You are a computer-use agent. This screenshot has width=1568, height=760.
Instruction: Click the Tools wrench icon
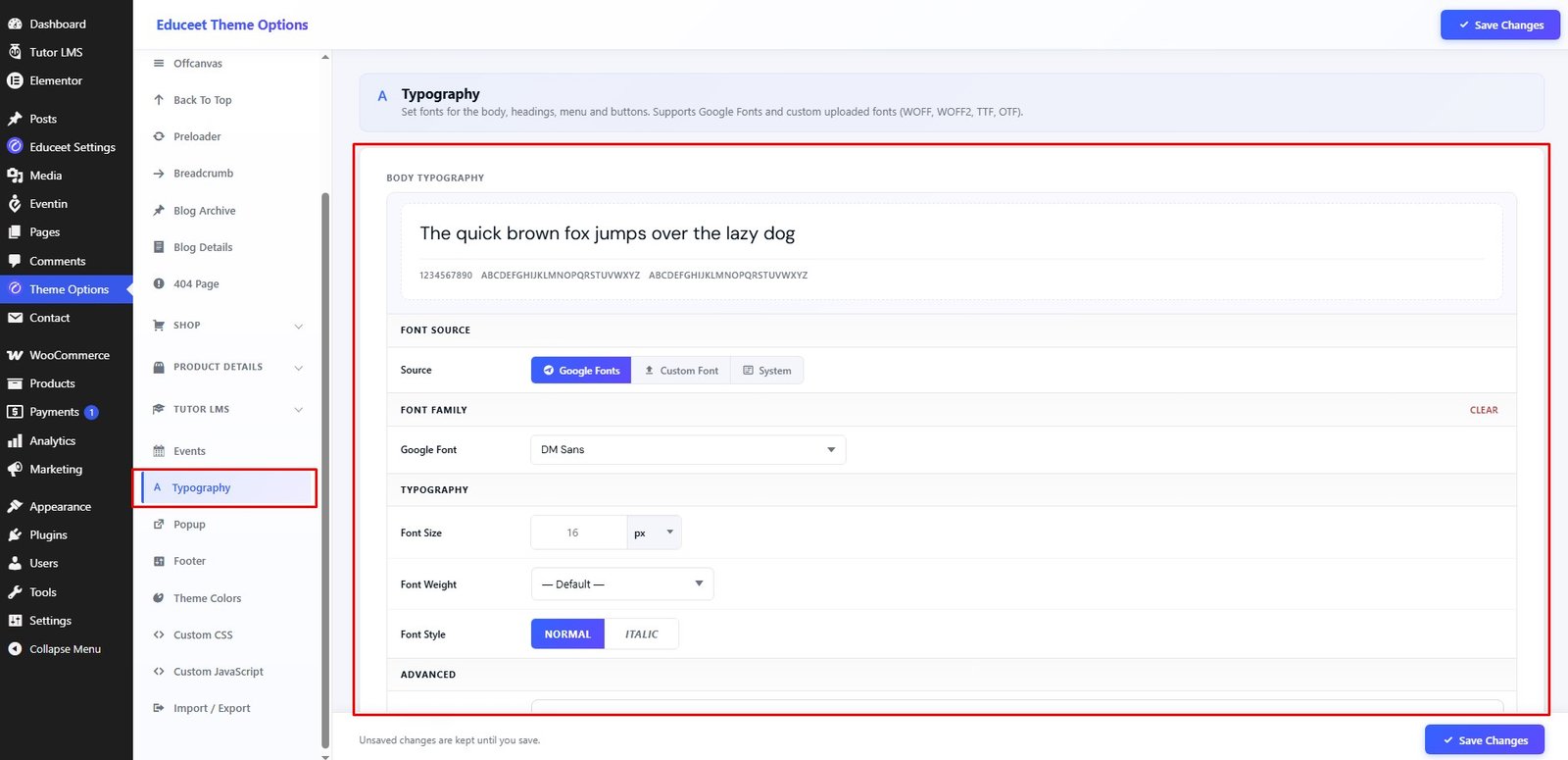[15, 592]
